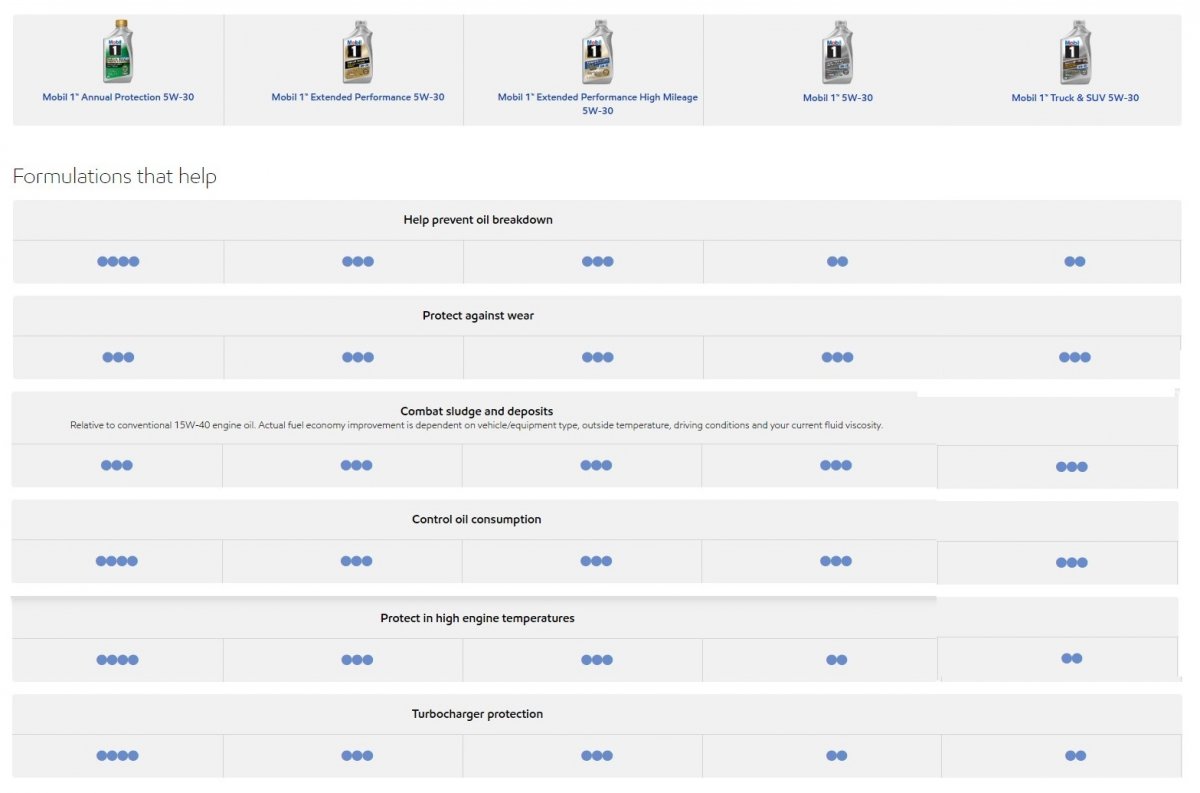
Task: Click the Mobil 1 Extended Performance bottle image
Action: tap(357, 52)
